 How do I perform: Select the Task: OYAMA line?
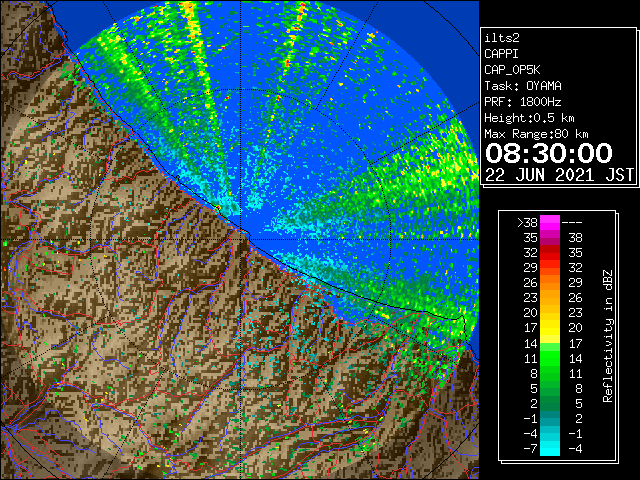point(523,86)
